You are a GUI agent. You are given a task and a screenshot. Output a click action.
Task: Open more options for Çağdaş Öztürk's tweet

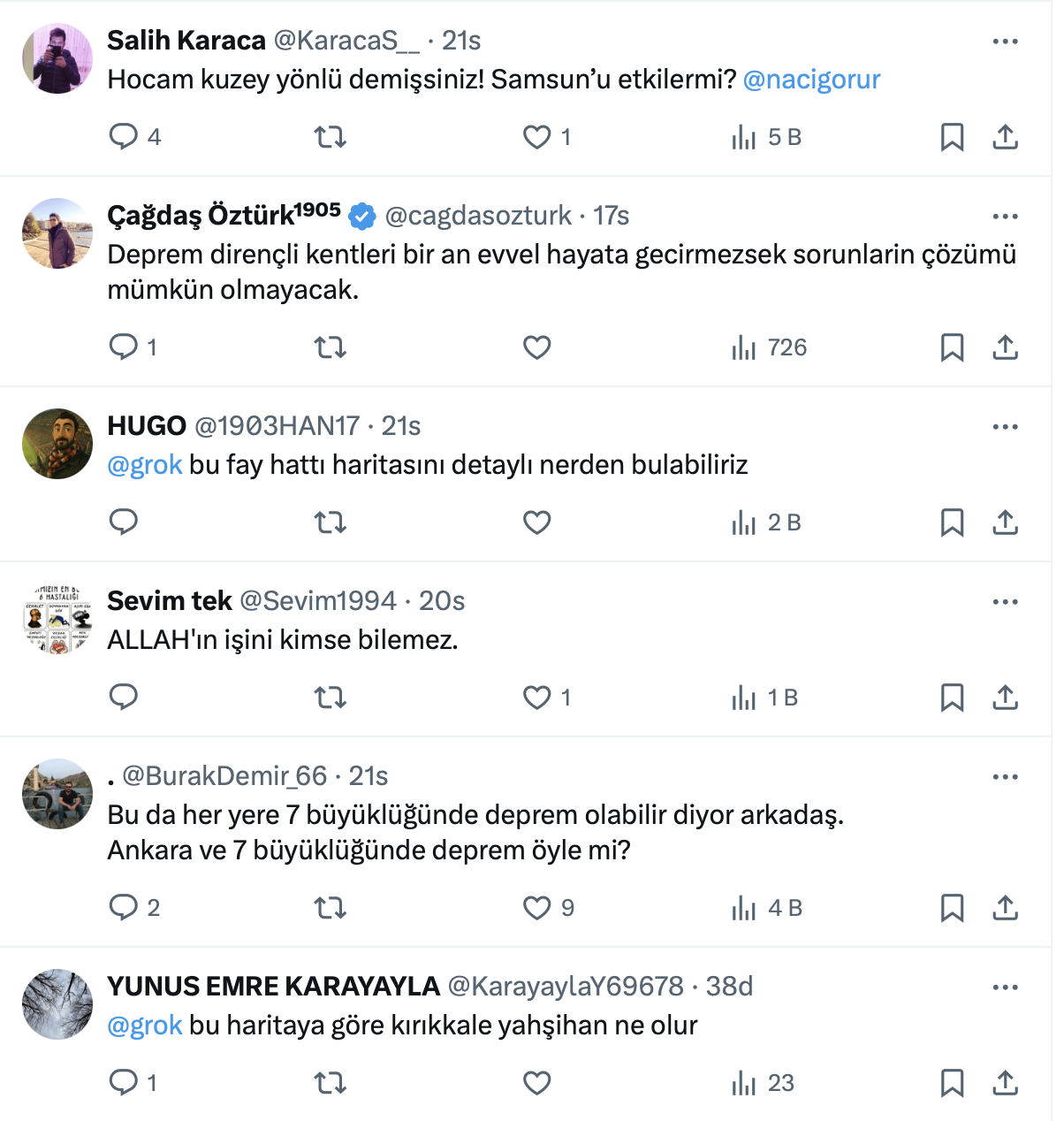[1005, 217]
